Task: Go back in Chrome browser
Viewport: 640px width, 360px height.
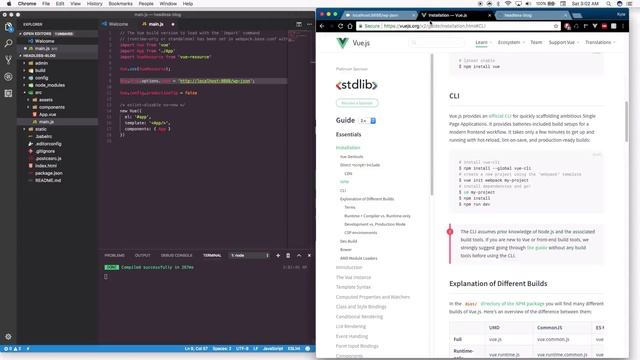Action: (322, 26)
